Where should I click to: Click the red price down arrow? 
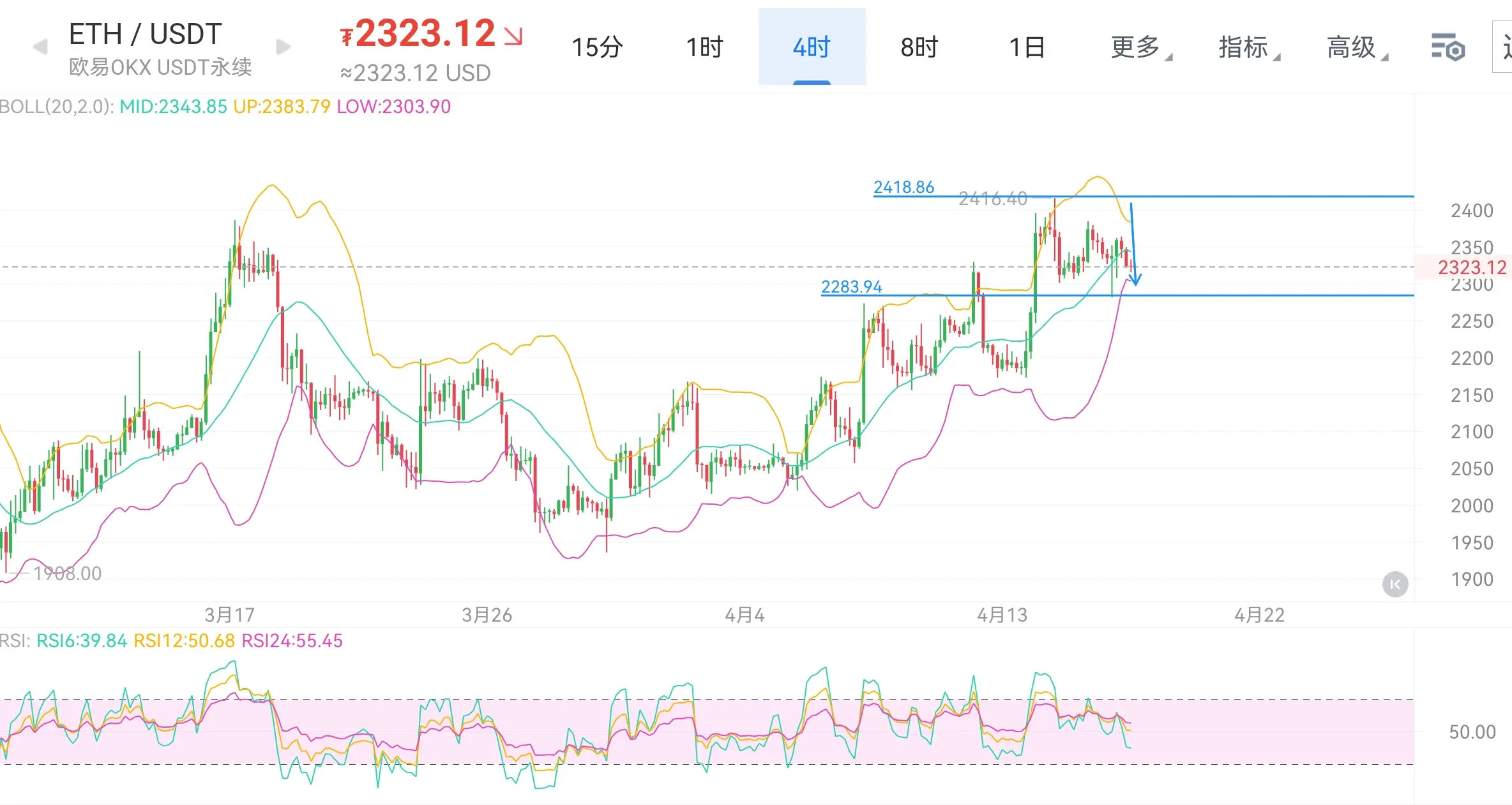pos(513,36)
